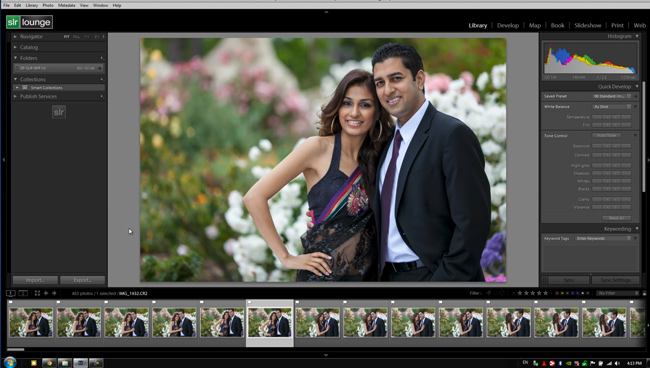
Task: Open the Keyword Tags dropdown
Action: (x=602, y=238)
